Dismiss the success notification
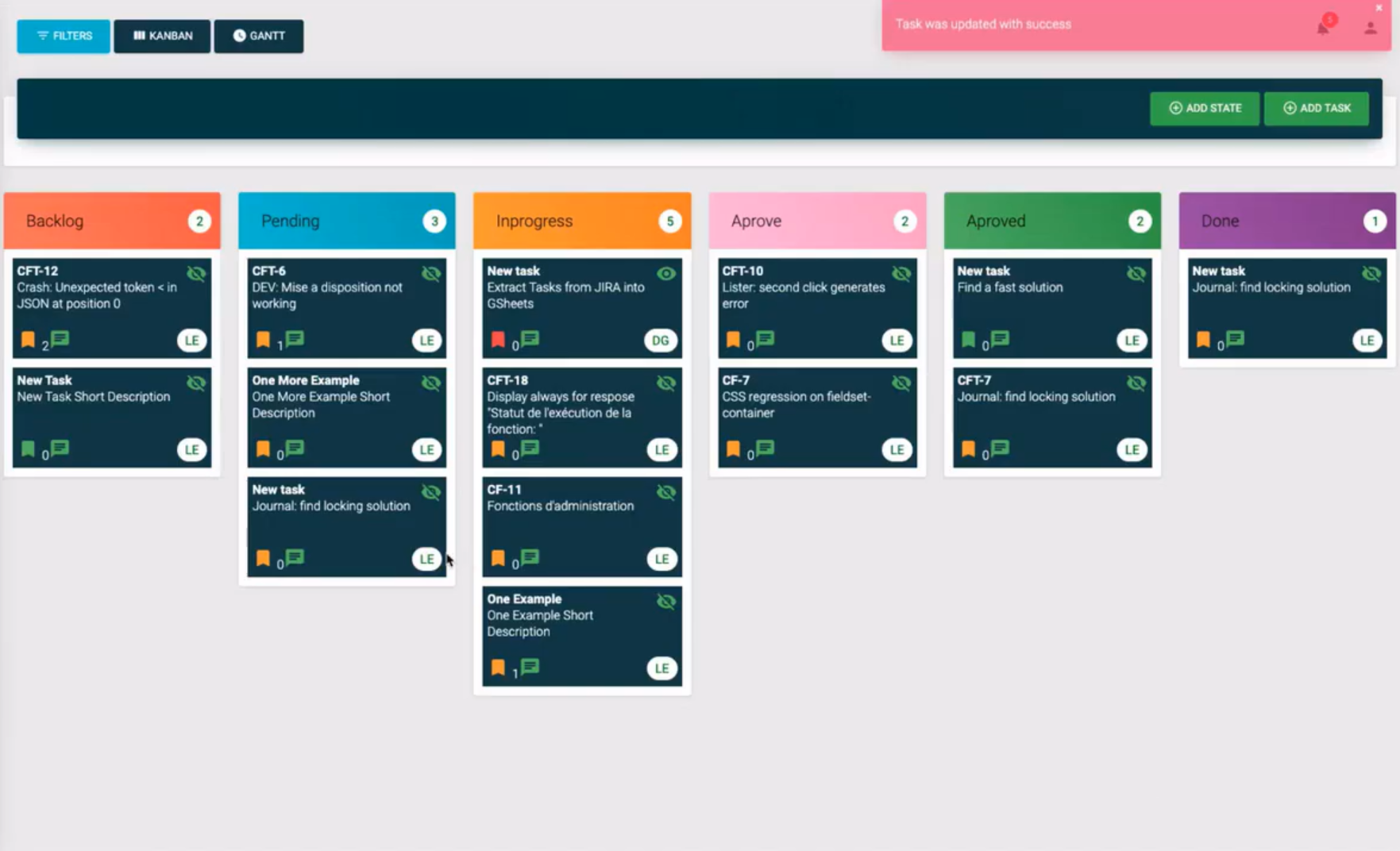The height and width of the screenshot is (851, 1400). click(x=1379, y=8)
